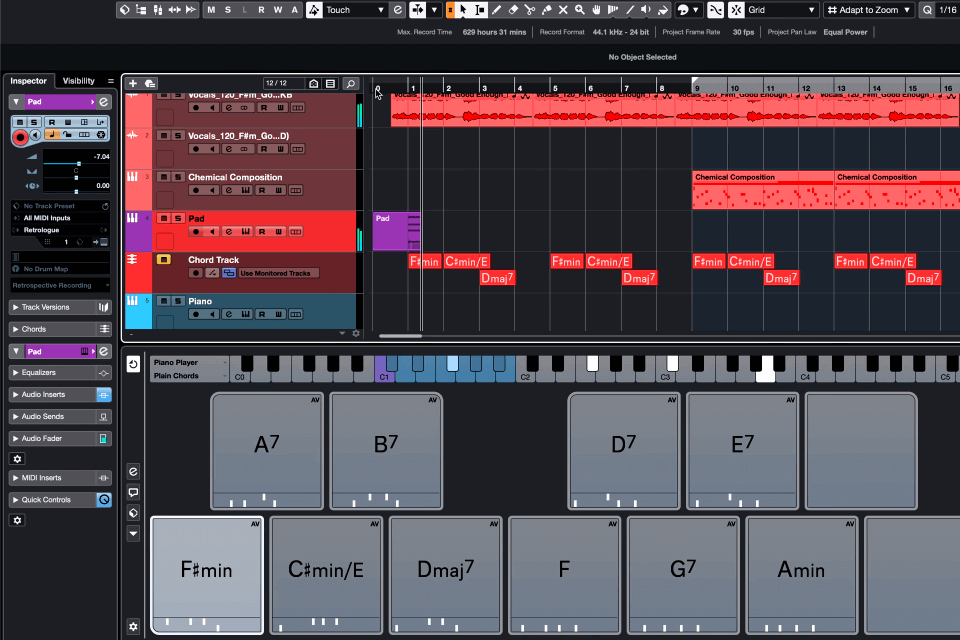
Task: Solo the Pad track
Action: 178,218
